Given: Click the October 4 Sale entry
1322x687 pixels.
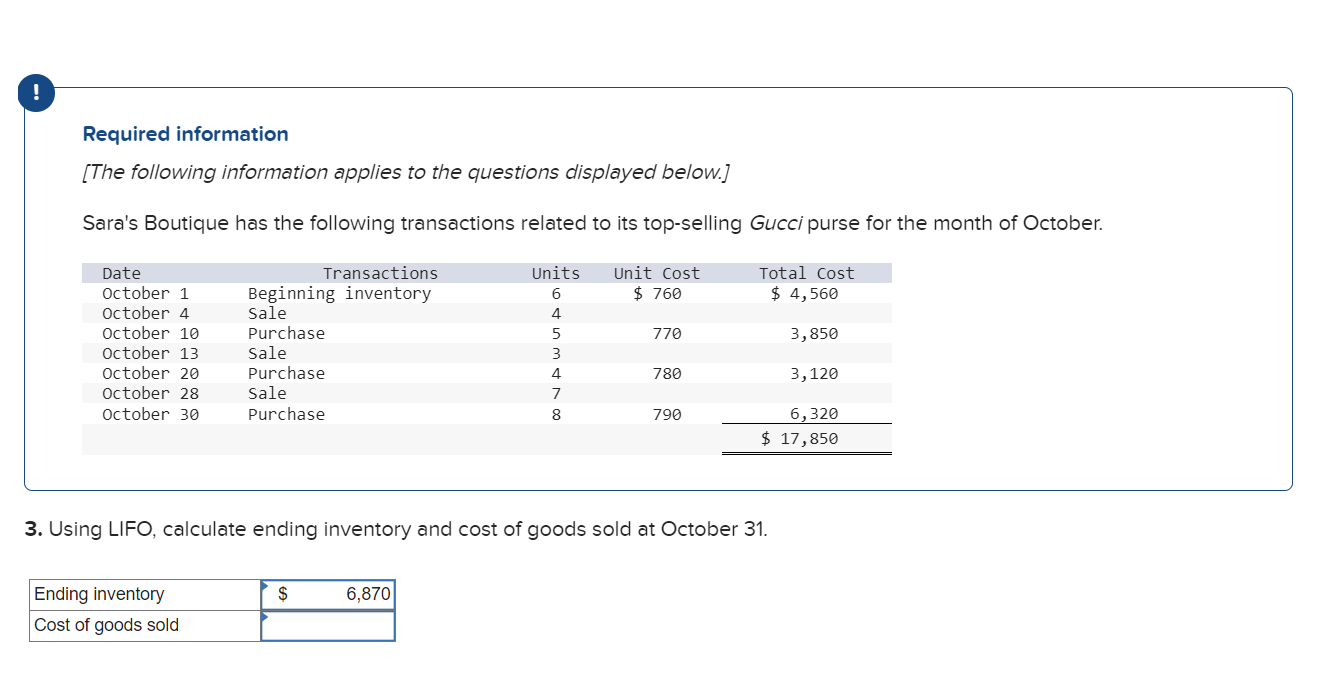Looking at the screenshot, I should [270, 312].
